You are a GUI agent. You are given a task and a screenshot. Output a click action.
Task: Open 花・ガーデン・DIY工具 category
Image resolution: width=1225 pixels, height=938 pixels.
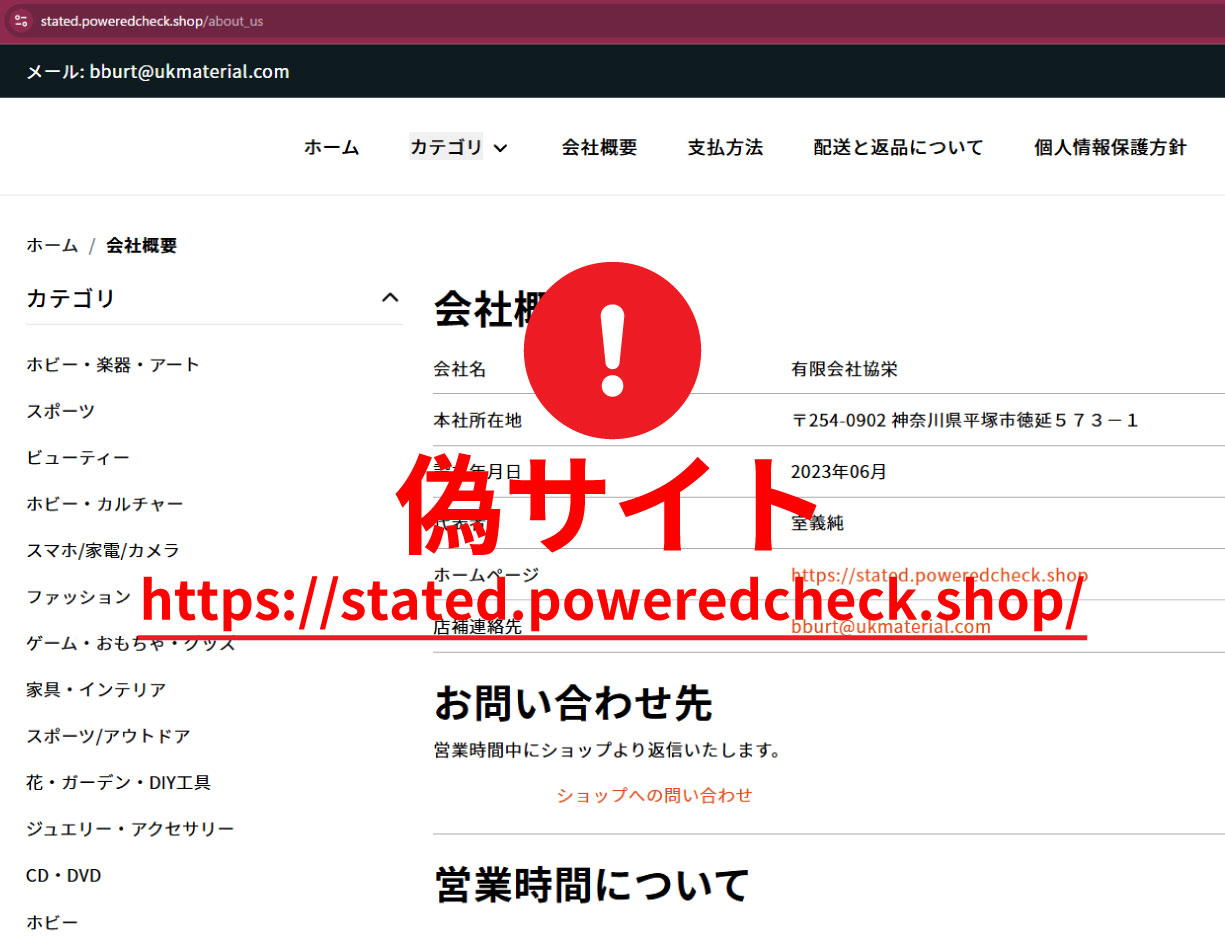click(118, 783)
